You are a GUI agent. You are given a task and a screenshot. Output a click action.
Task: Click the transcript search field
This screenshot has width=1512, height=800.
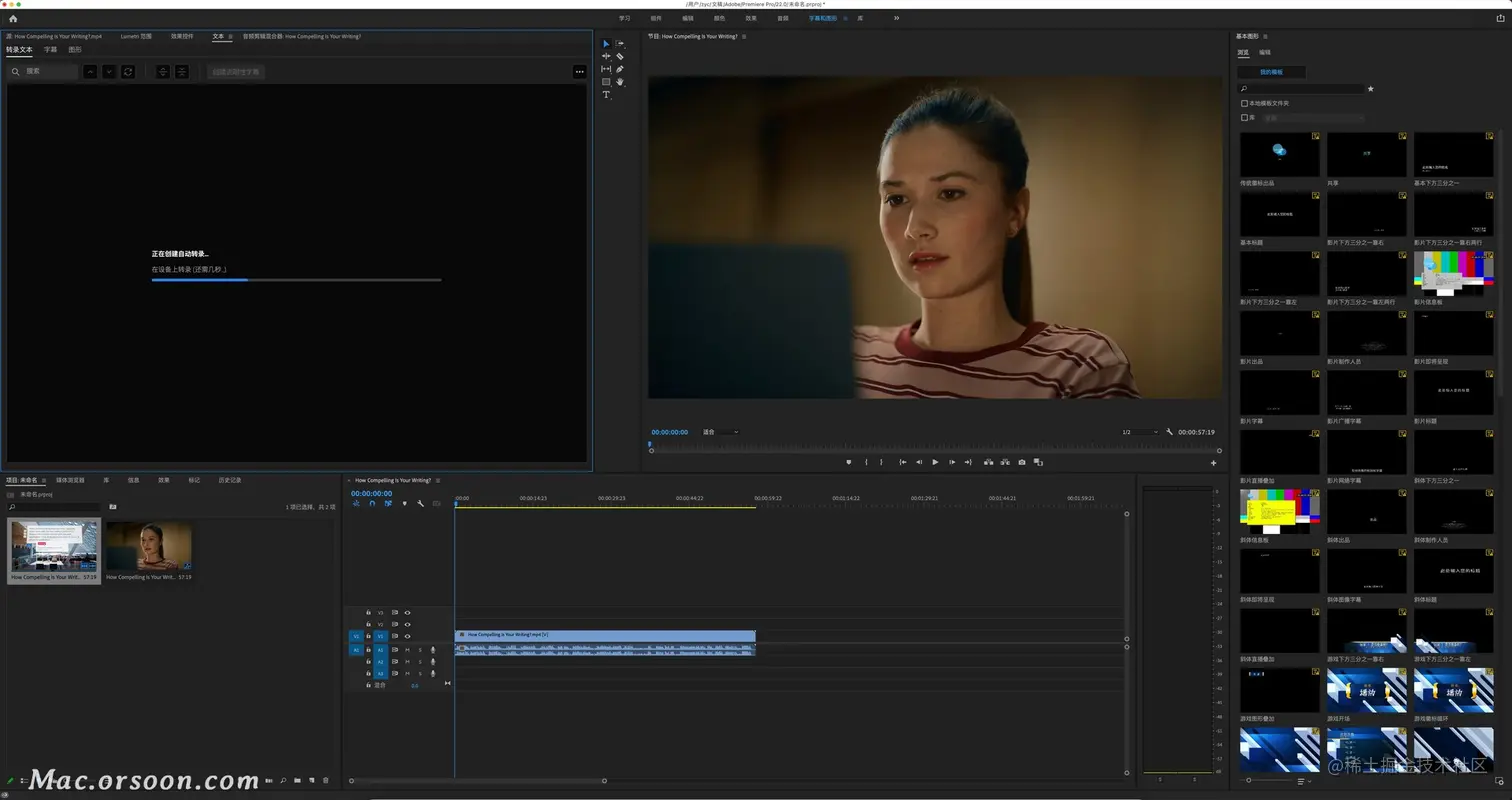pyautogui.click(x=42, y=72)
